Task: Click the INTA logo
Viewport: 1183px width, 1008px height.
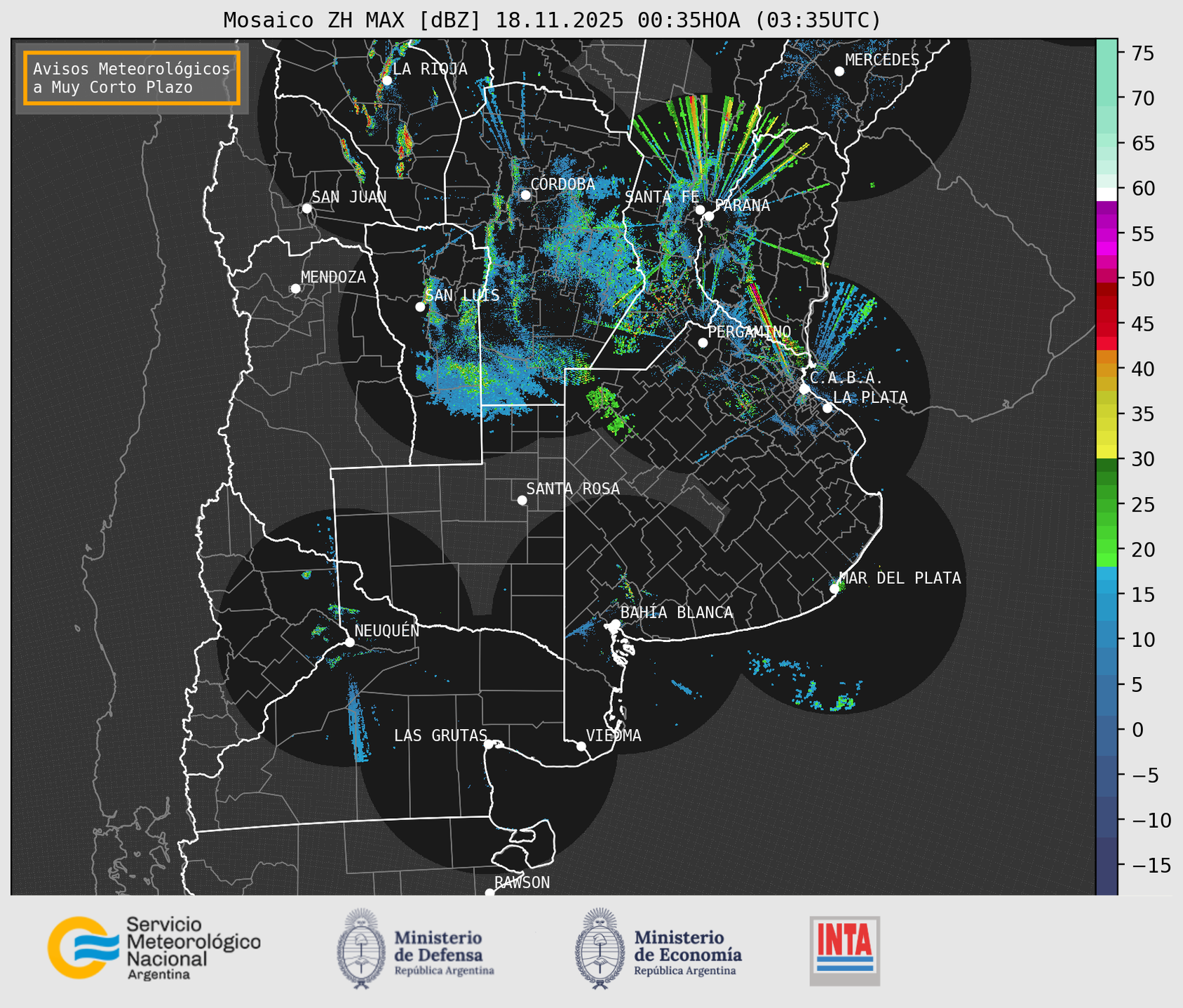Action: click(845, 951)
